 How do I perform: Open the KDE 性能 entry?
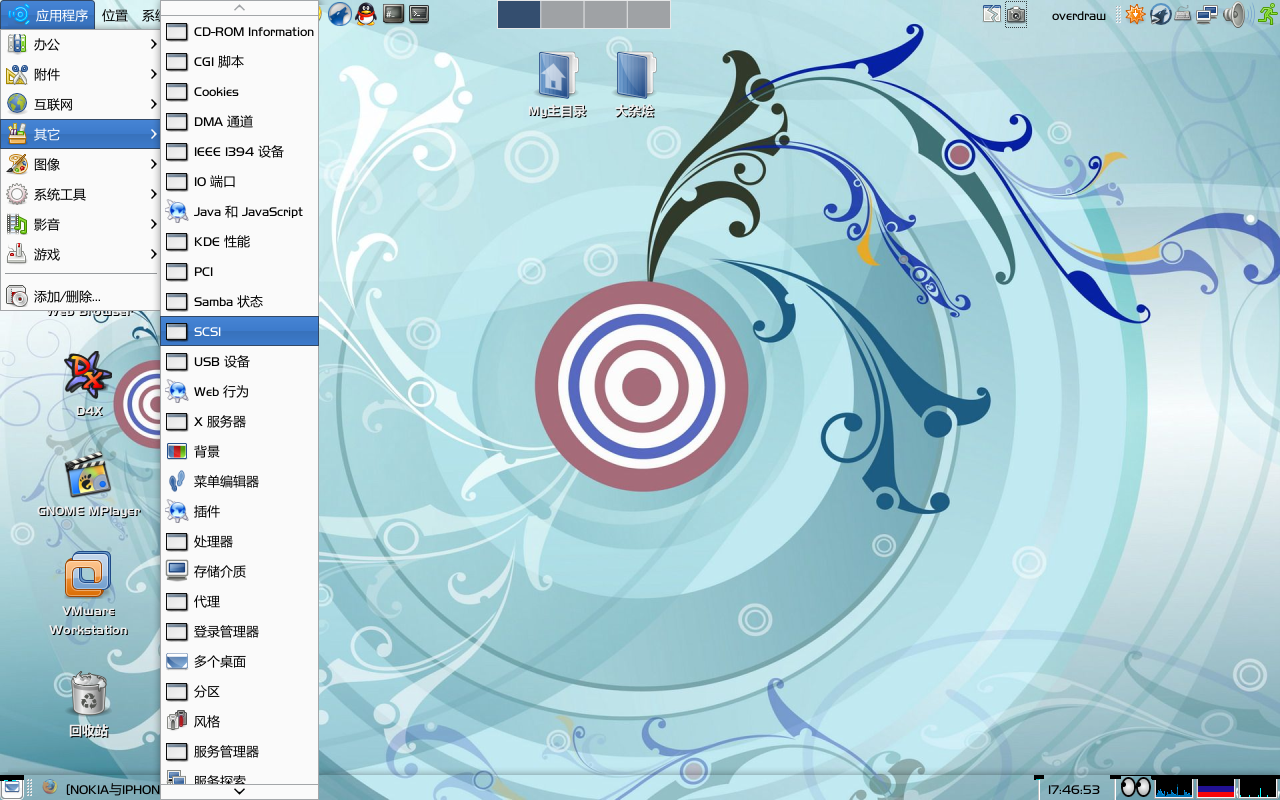click(239, 241)
